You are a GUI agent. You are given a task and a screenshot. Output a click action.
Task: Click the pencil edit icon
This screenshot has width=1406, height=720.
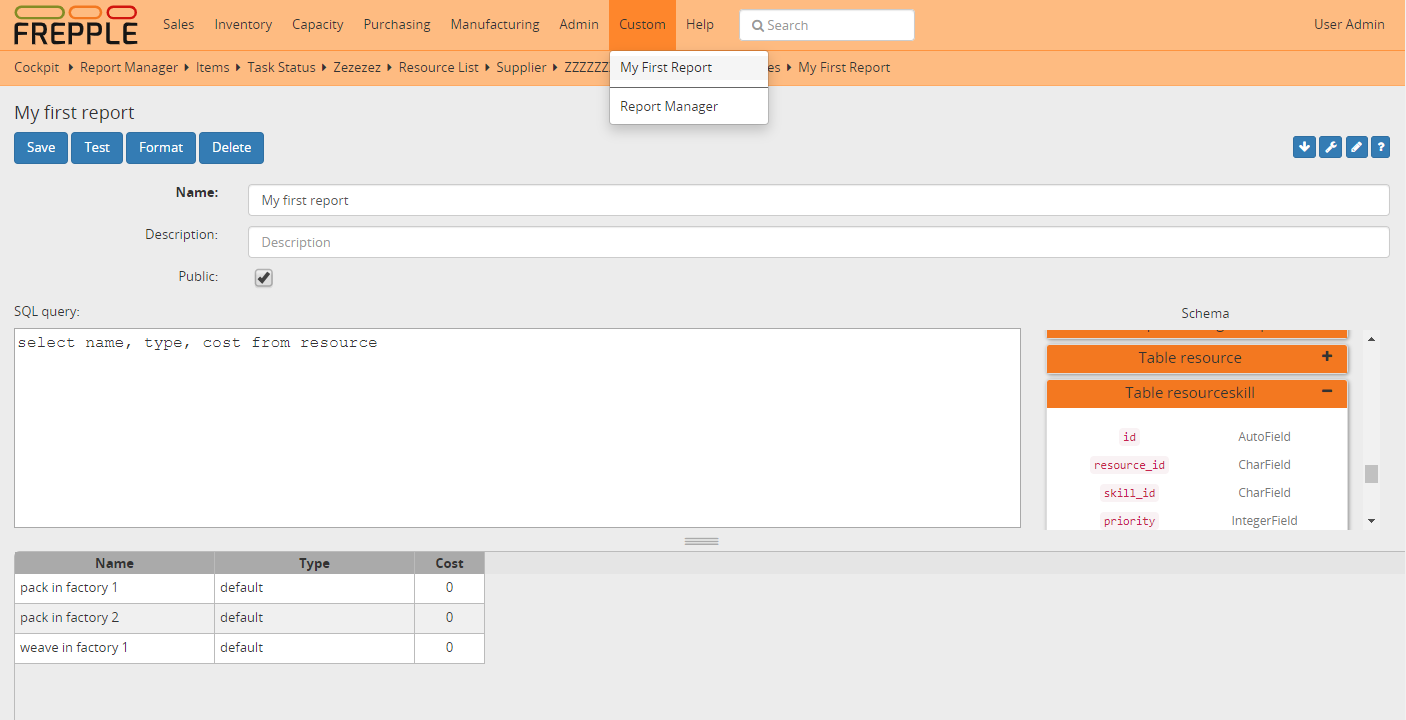[x=1356, y=147]
